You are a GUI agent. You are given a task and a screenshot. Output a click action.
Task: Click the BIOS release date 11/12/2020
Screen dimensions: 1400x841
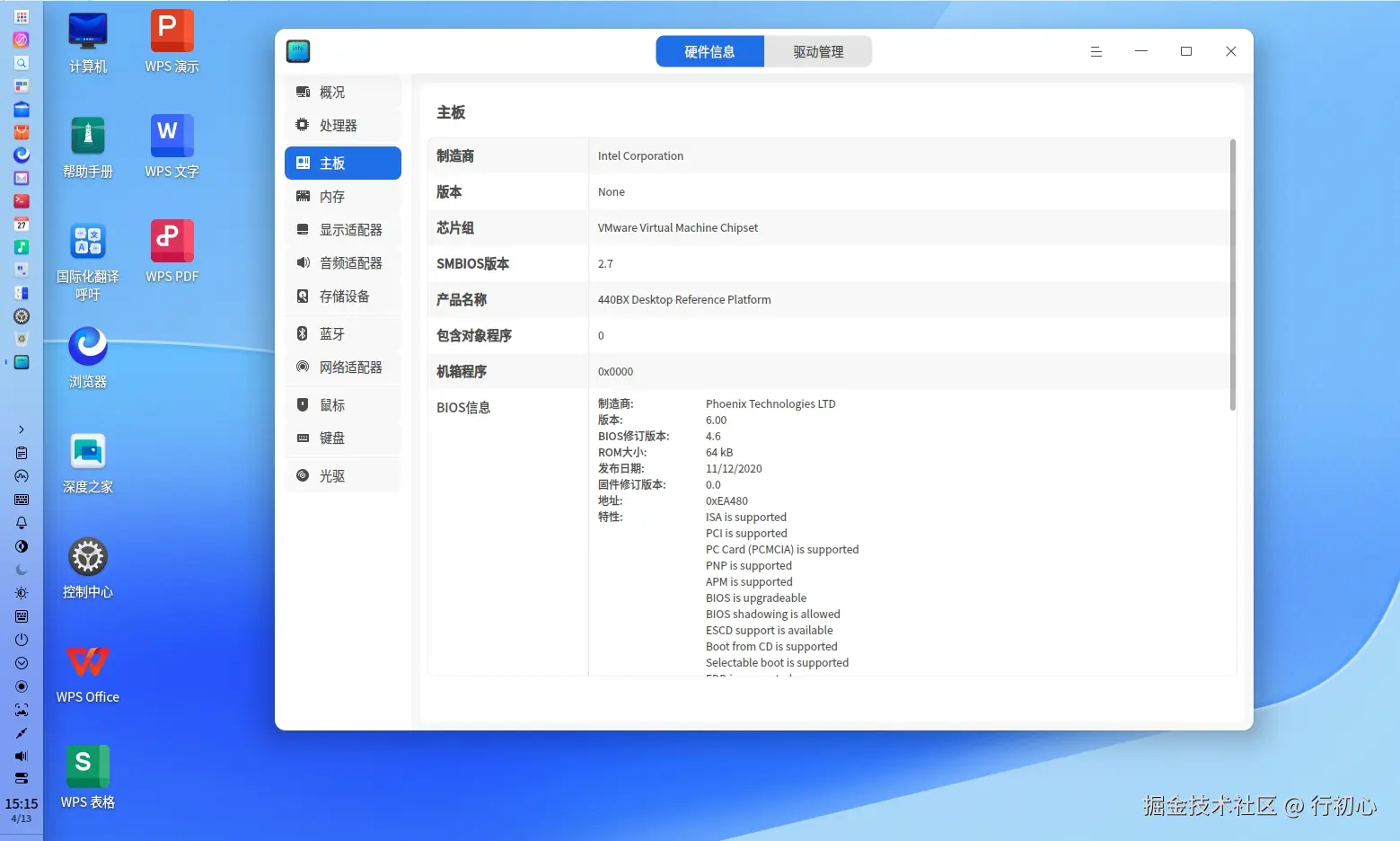click(x=734, y=469)
